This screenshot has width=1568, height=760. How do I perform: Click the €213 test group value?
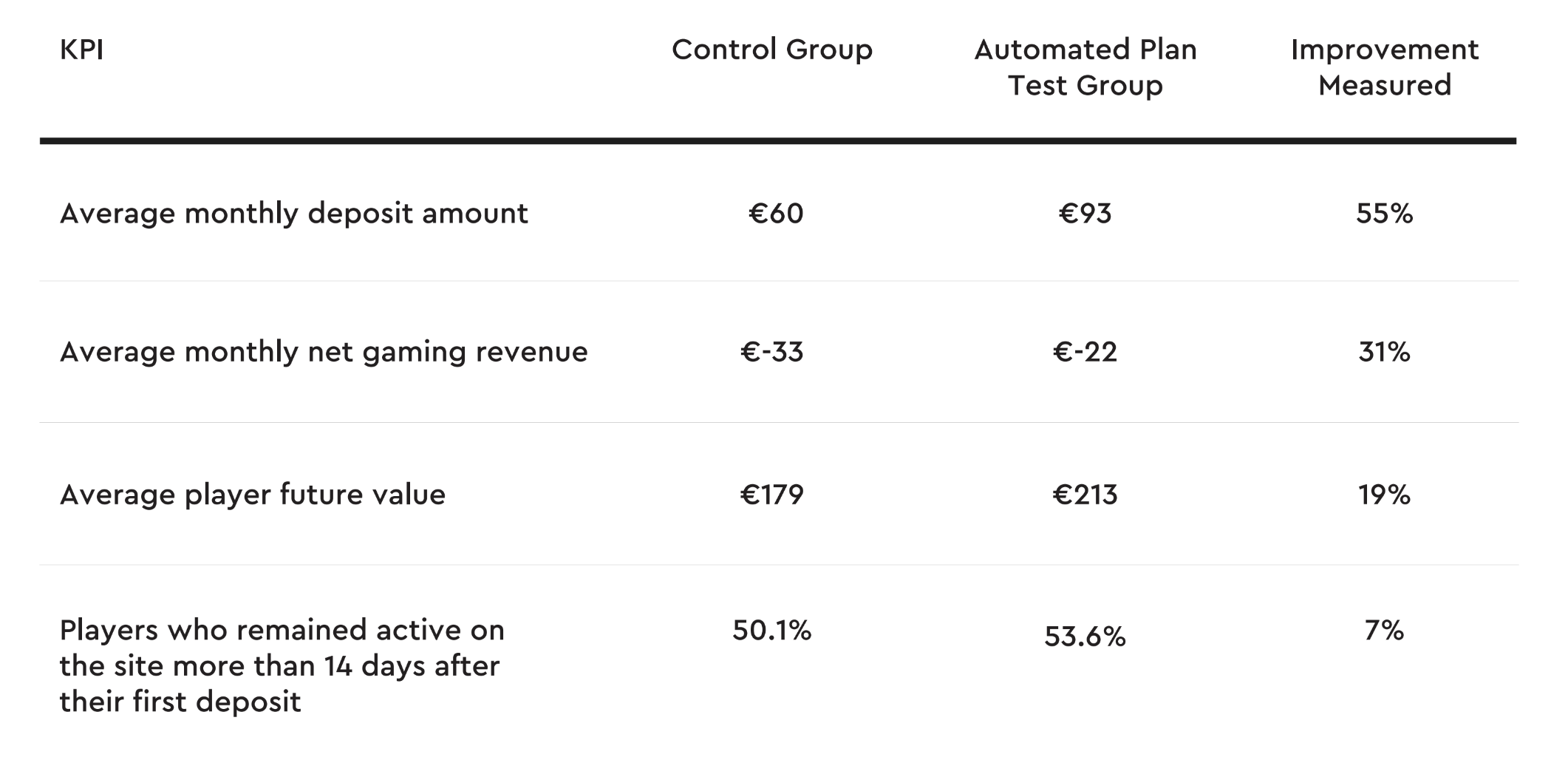pos(1085,495)
